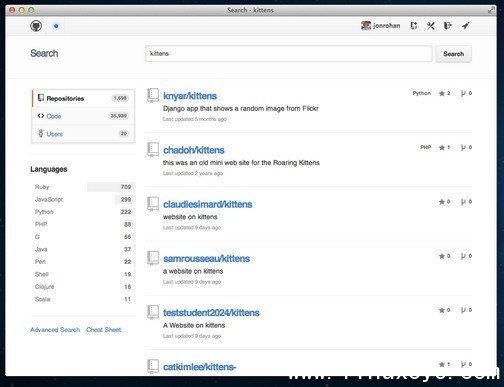This screenshot has width=504, height=387.
Task: Click the fork count on chadoh/kittens
Action: coord(466,147)
